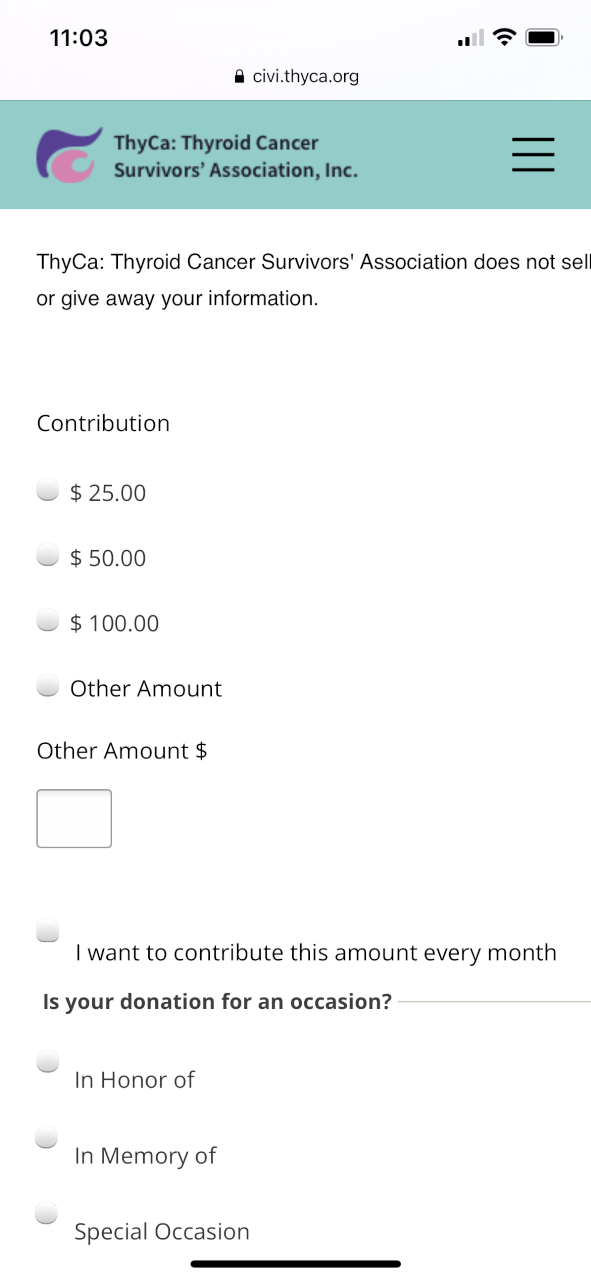Tap the ThyCa butterfly logo

pos(70,155)
